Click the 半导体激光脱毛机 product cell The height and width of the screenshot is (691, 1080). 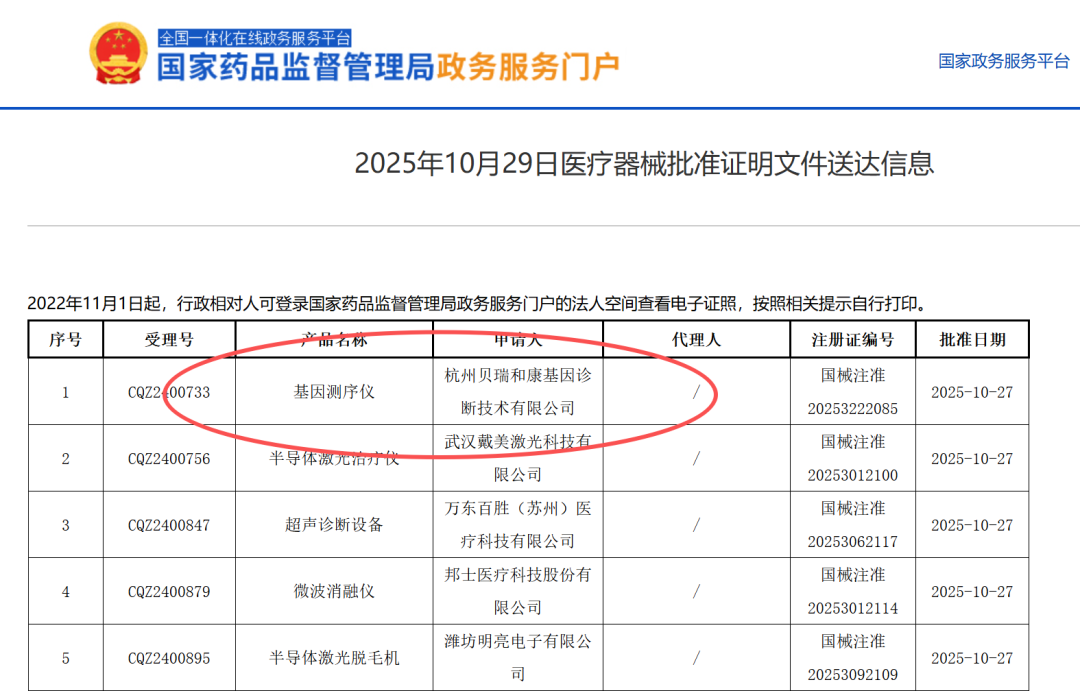pos(334,658)
